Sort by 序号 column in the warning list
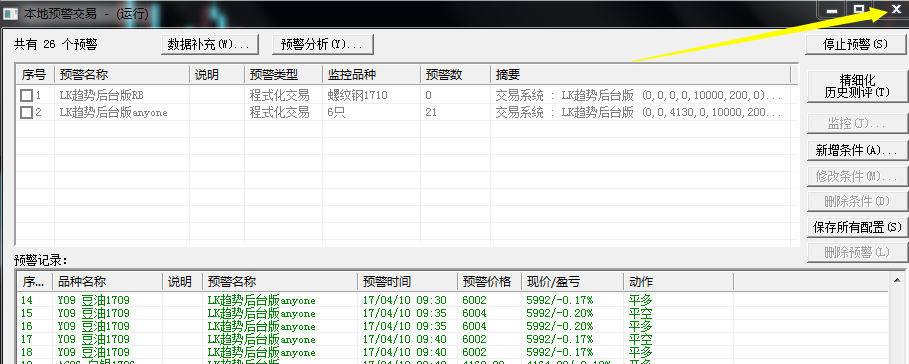The image size is (909, 364). (x=35, y=75)
